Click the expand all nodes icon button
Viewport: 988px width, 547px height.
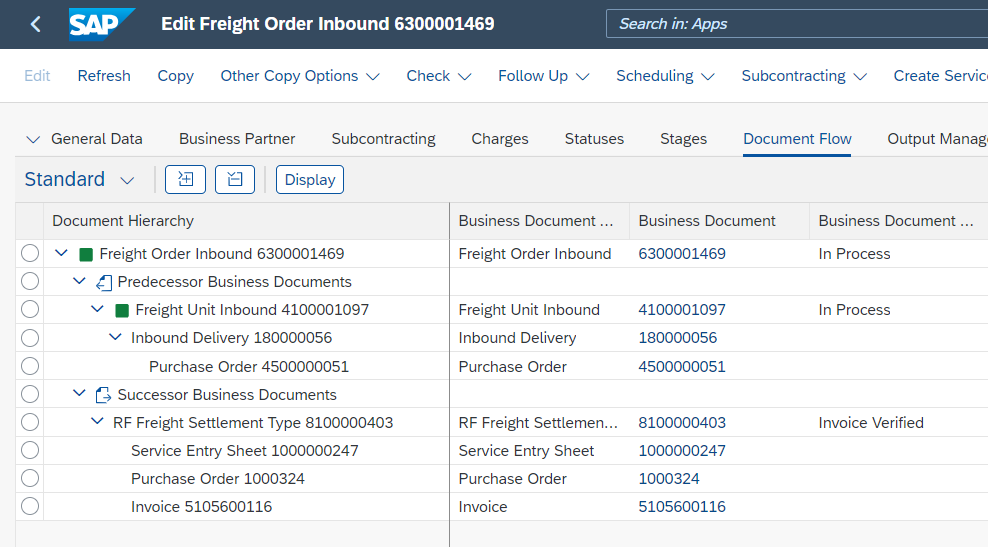[x=185, y=179]
